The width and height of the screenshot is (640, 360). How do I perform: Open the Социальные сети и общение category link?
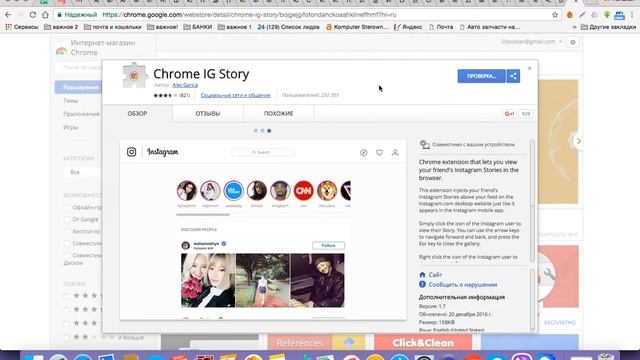[236, 95]
